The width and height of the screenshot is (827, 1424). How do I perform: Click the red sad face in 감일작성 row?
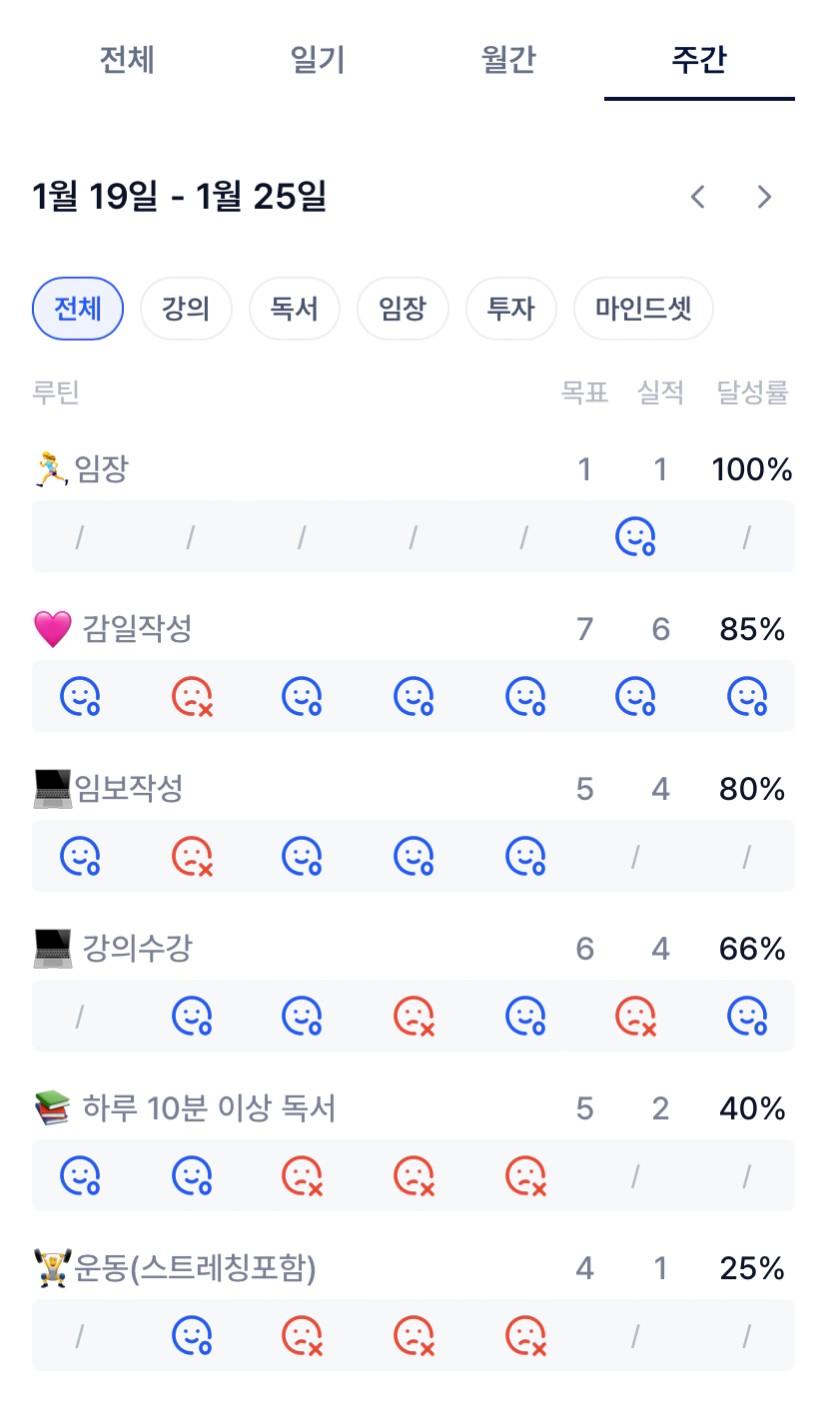191,696
